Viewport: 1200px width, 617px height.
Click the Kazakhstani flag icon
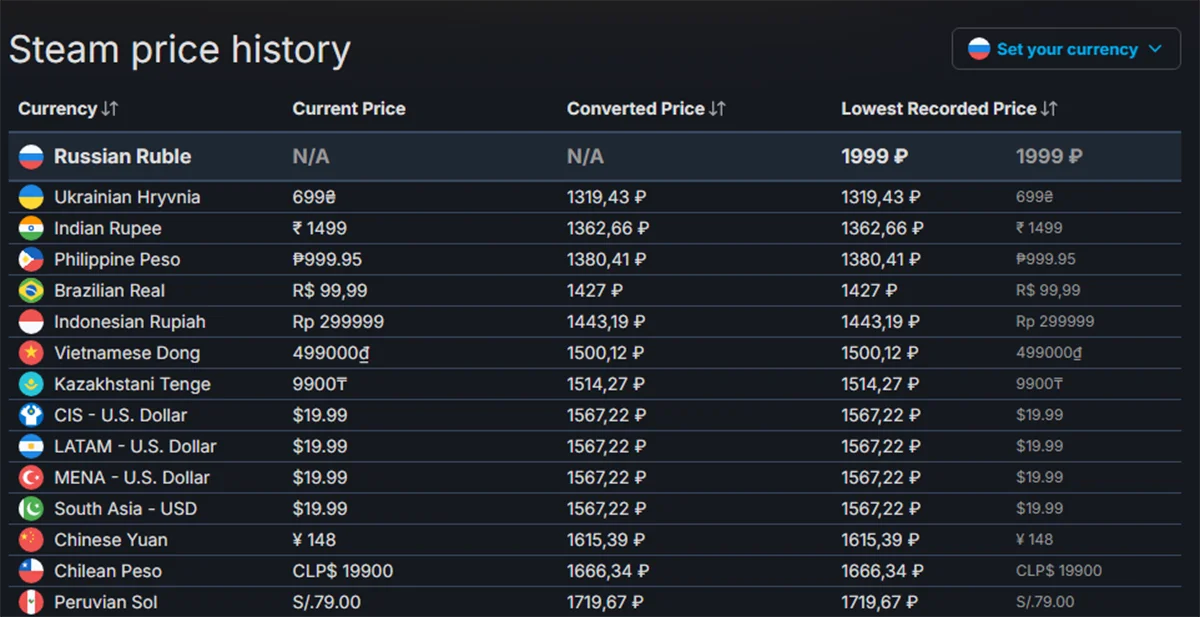31,384
